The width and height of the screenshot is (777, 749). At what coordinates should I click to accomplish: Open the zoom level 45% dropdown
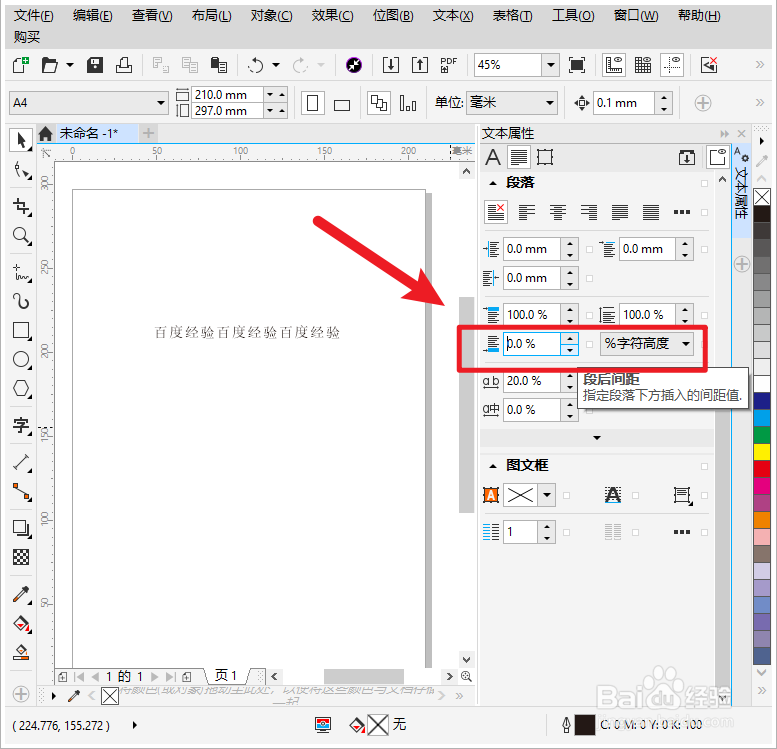pos(551,65)
